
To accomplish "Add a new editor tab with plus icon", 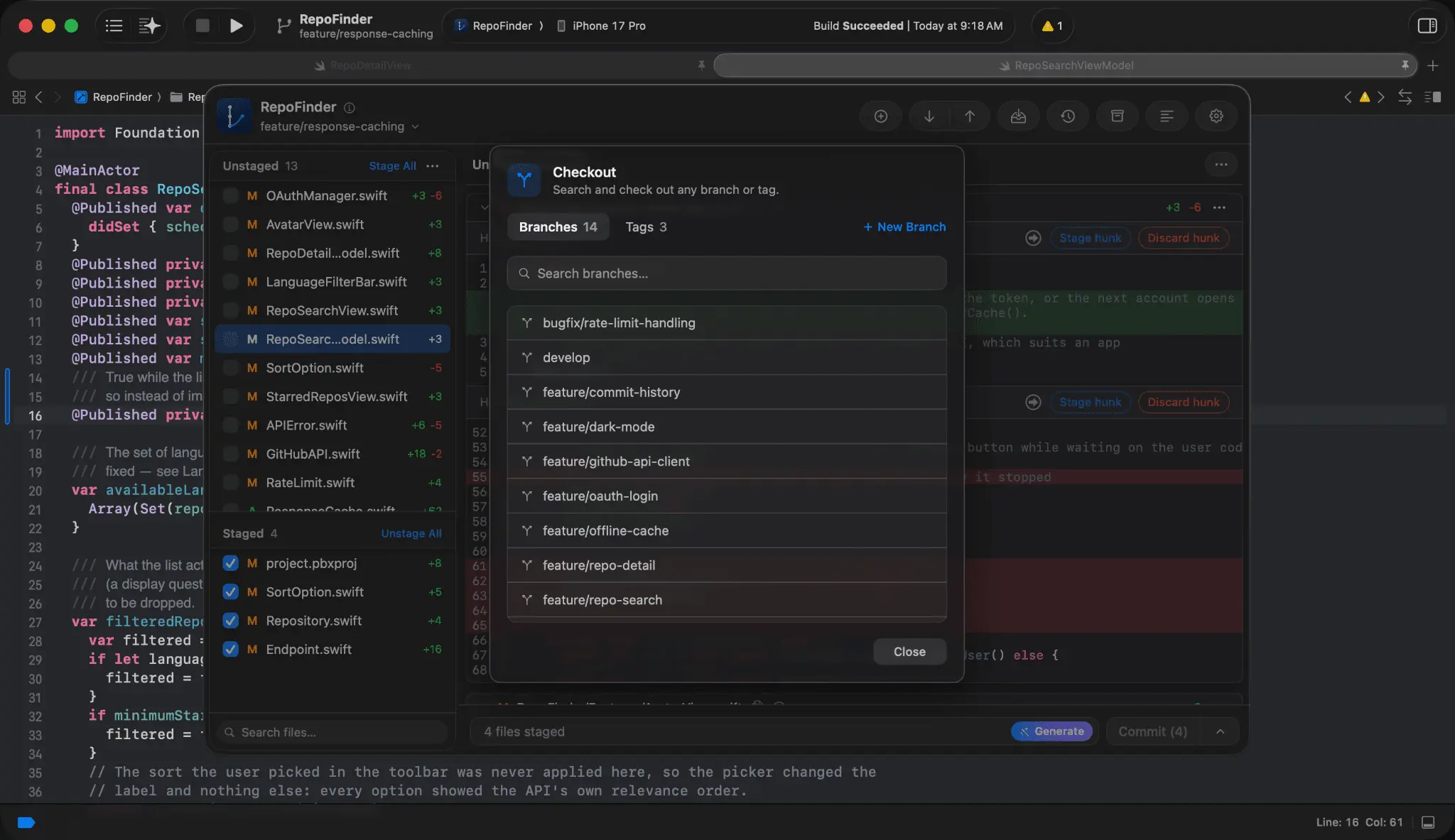I will (1433, 65).
